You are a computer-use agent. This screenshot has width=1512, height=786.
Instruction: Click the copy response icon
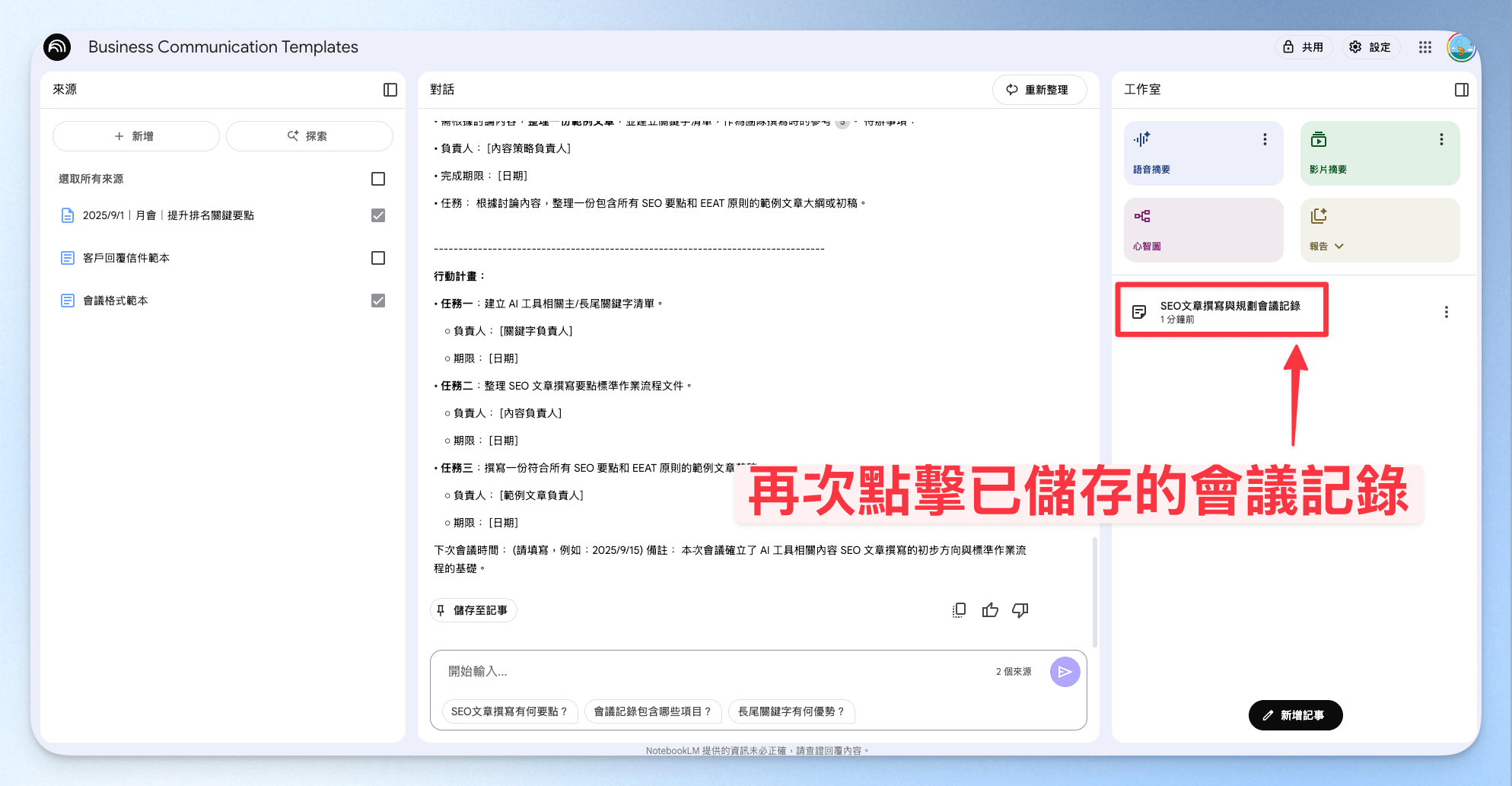(959, 610)
